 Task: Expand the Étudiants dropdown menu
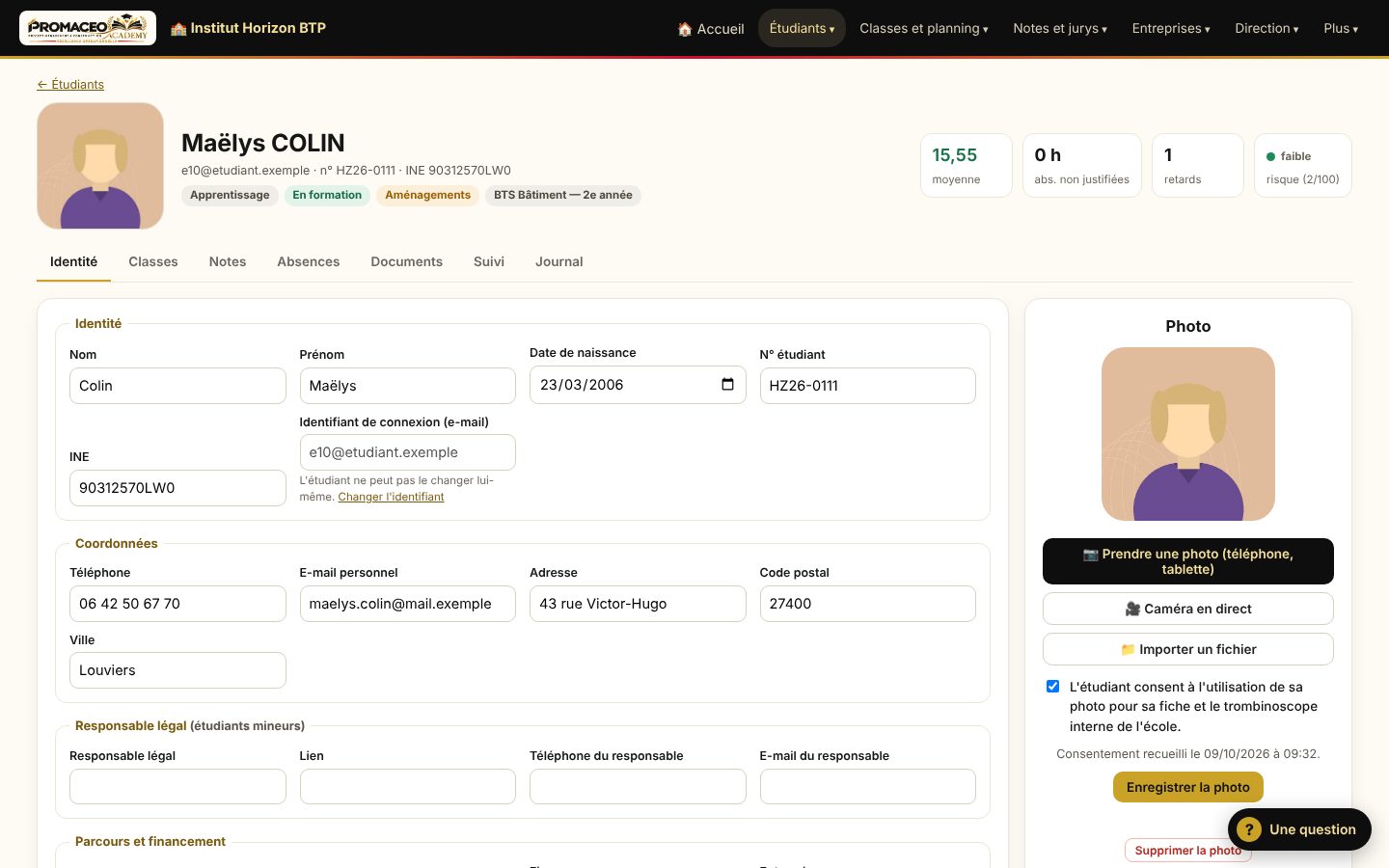802,28
